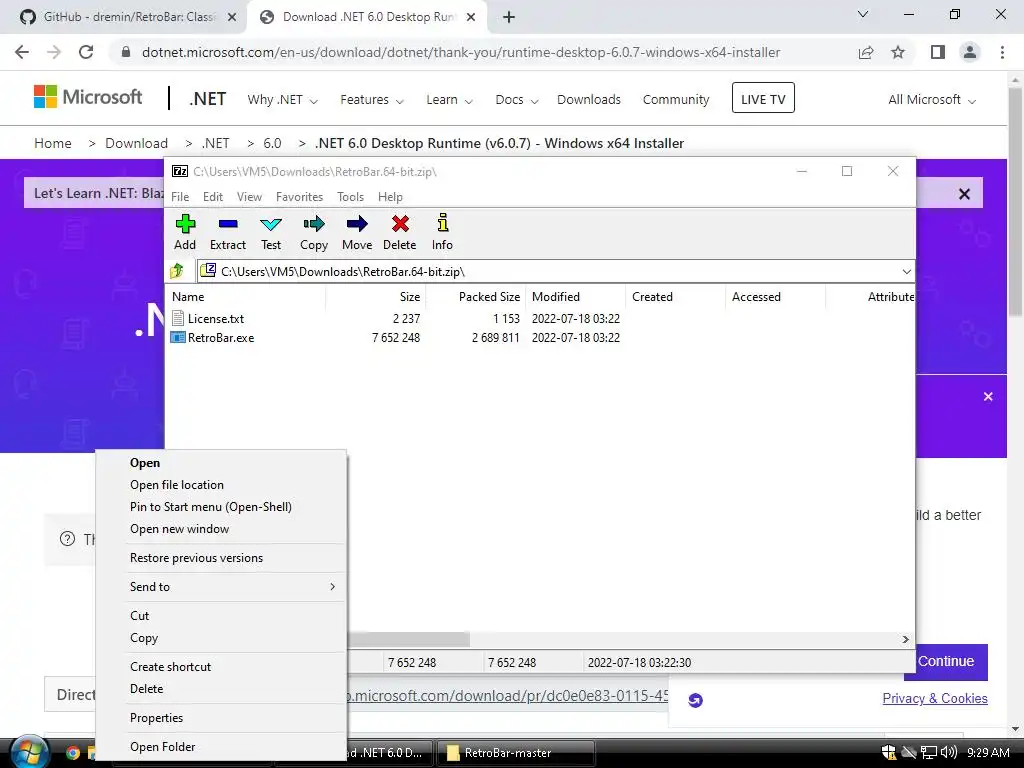The width and height of the screenshot is (1024, 768).
Task: Click the 7-Zip Copy toolbar icon
Action: tap(314, 232)
